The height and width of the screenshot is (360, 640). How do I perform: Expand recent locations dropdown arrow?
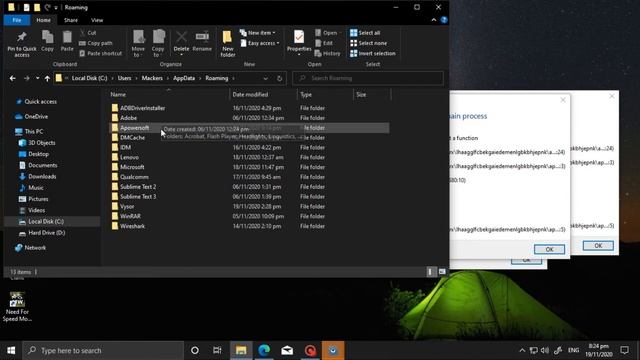(x=37, y=78)
